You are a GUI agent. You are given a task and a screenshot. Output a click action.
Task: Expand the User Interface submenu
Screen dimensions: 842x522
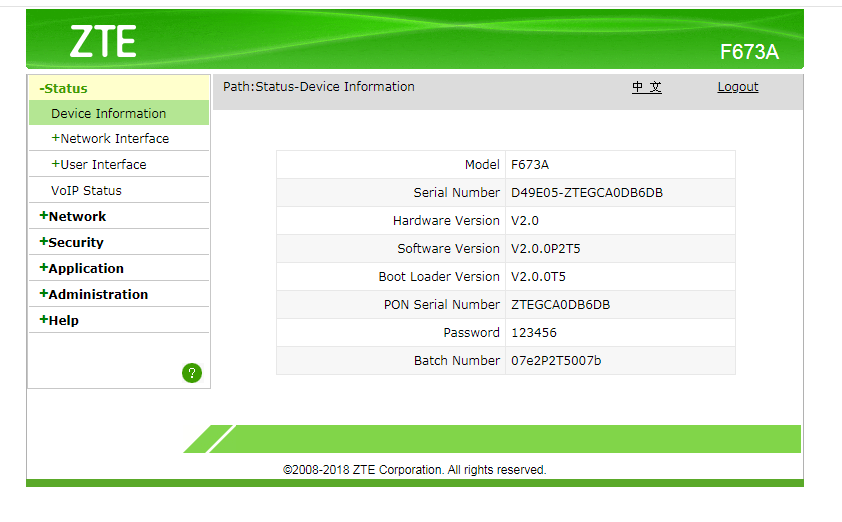pos(99,164)
